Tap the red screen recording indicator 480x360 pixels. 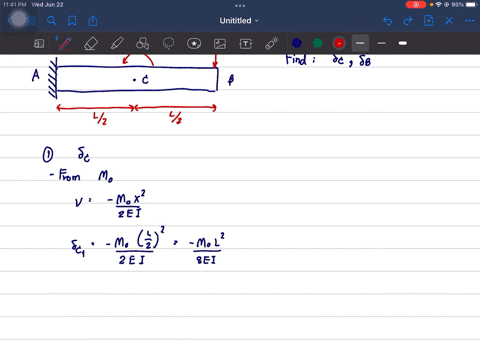coord(416,5)
